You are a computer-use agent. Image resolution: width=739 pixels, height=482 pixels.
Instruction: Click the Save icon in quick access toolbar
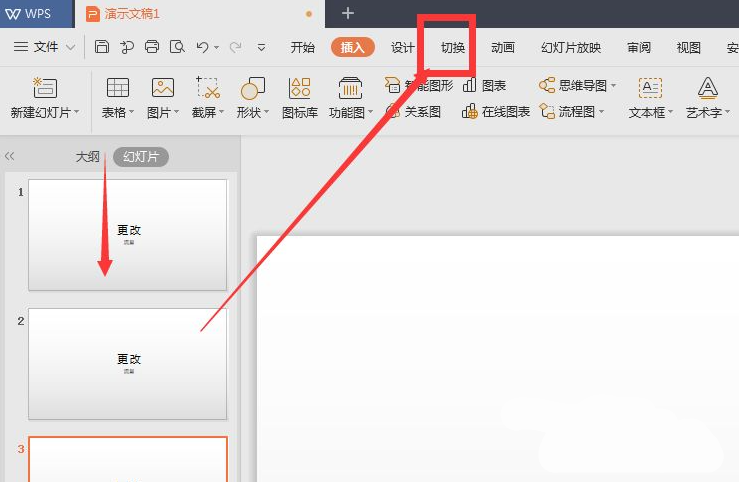[x=102, y=47]
